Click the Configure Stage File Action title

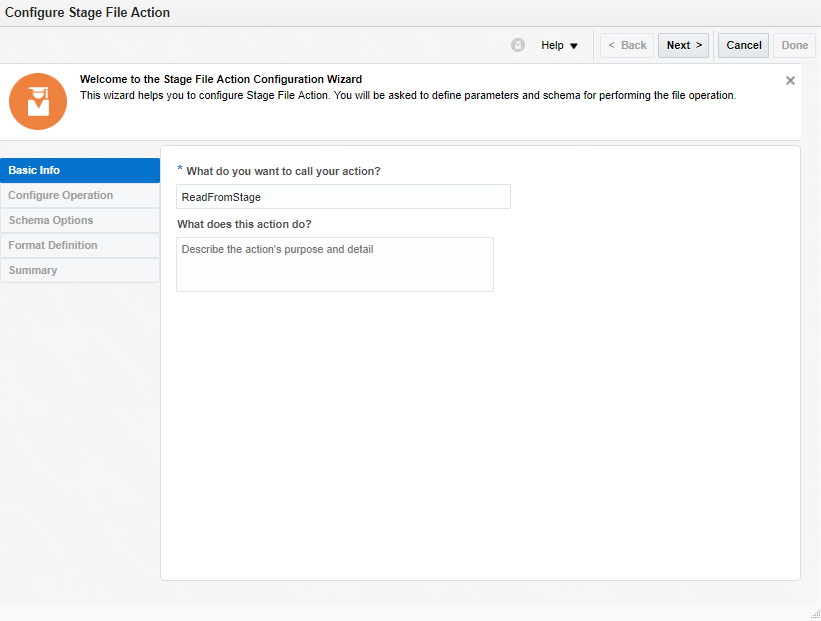coord(88,13)
